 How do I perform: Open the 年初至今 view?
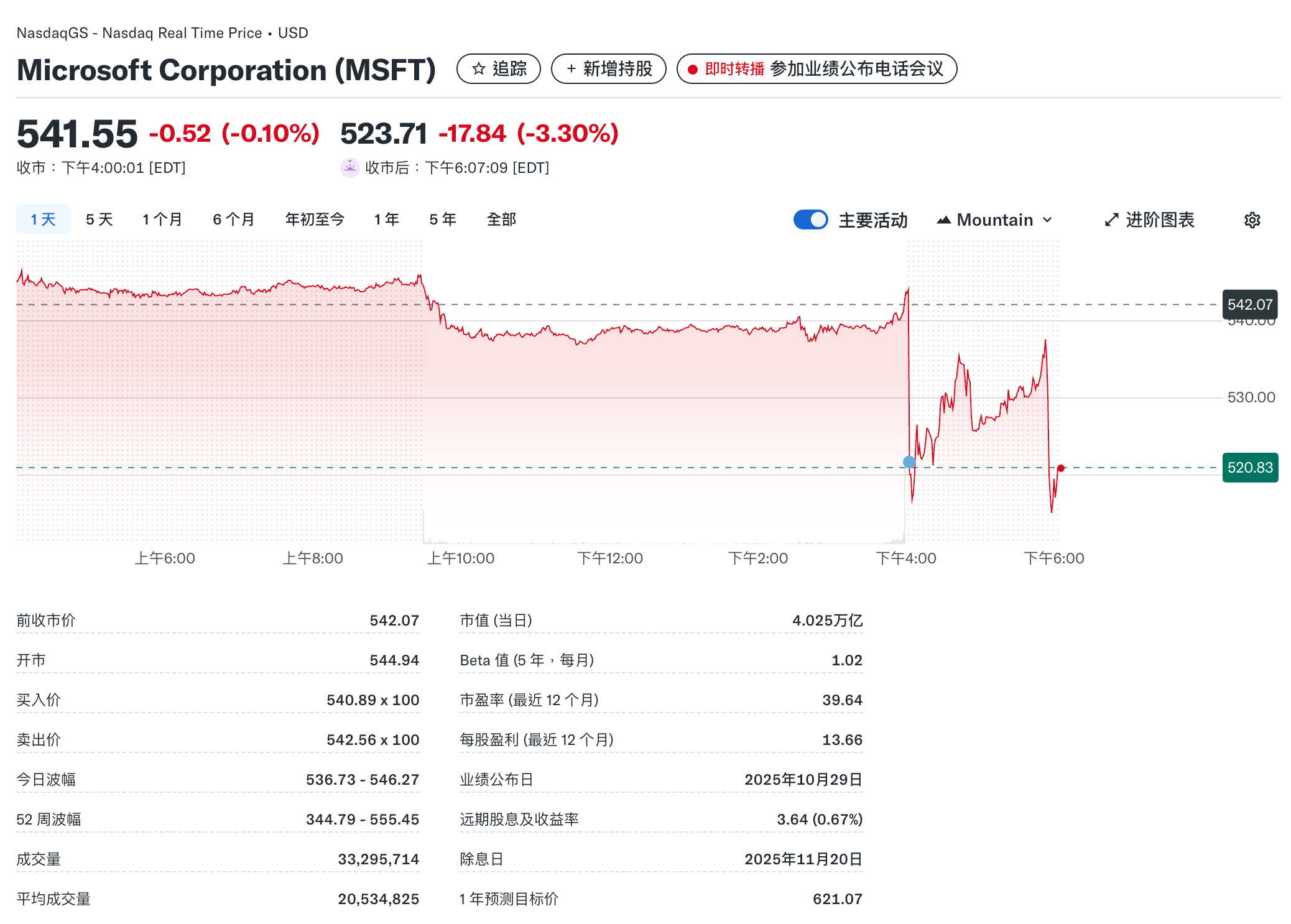click(314, 219)
